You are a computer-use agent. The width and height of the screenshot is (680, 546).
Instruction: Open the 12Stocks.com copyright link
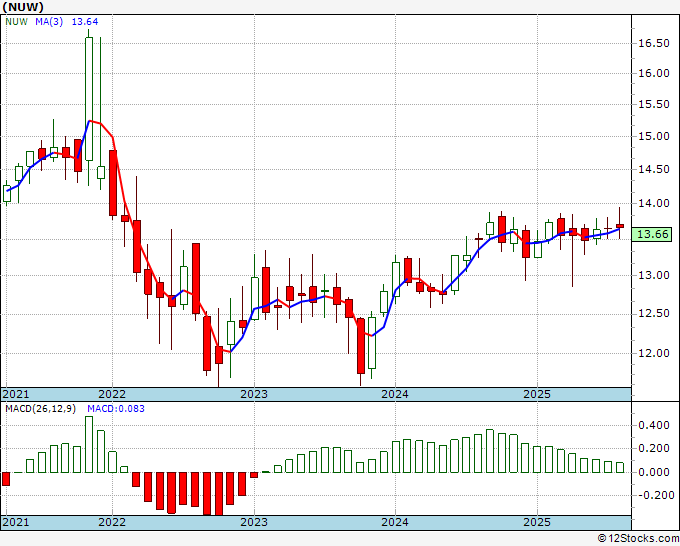pos(638,539)
